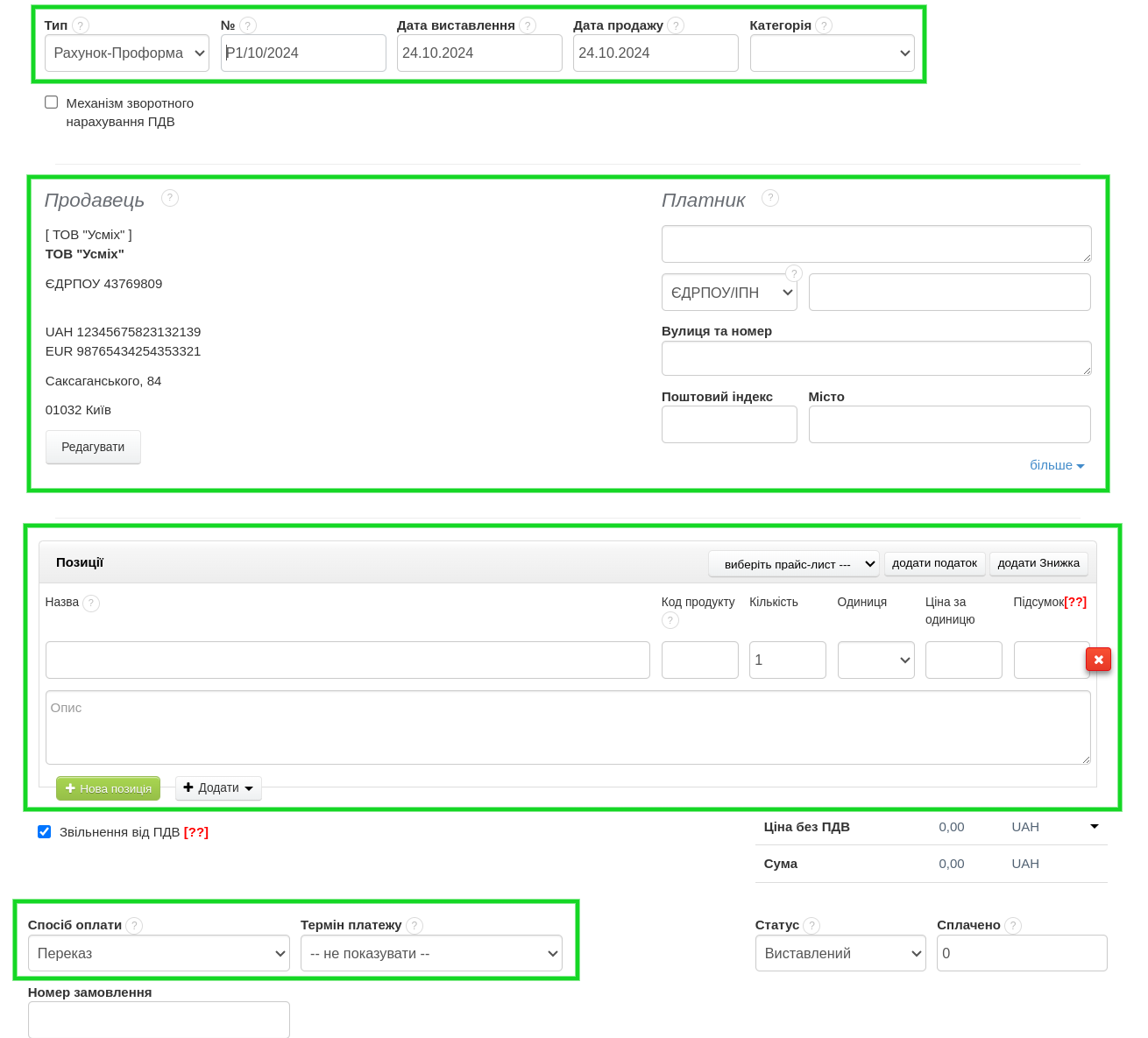Click help icon next to Категорія
Viewport: 1148px width, 1038px height.
pos(824,25)
